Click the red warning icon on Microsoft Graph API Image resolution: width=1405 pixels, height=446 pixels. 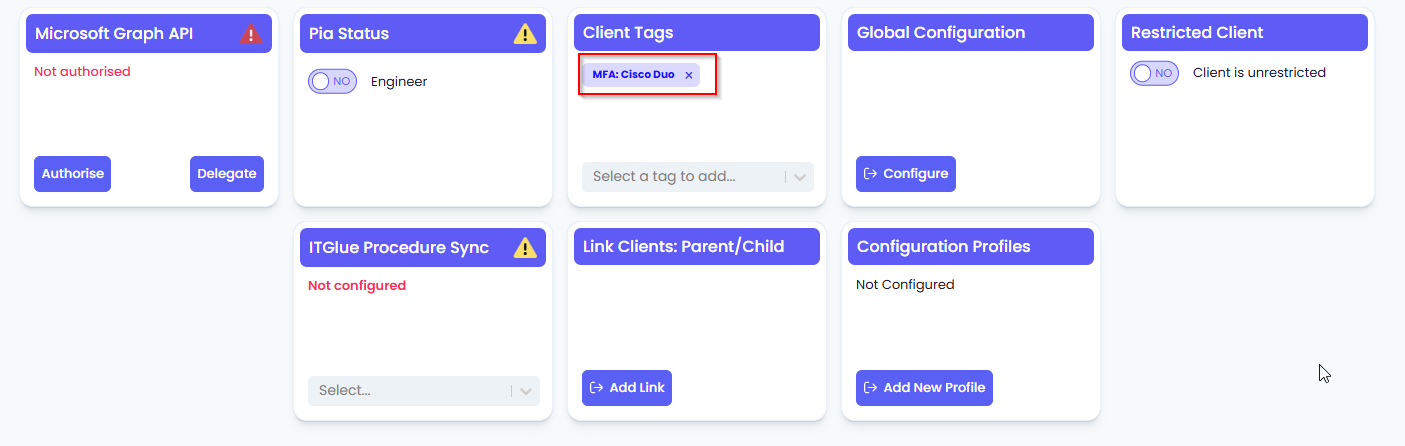tap(250, 34)
